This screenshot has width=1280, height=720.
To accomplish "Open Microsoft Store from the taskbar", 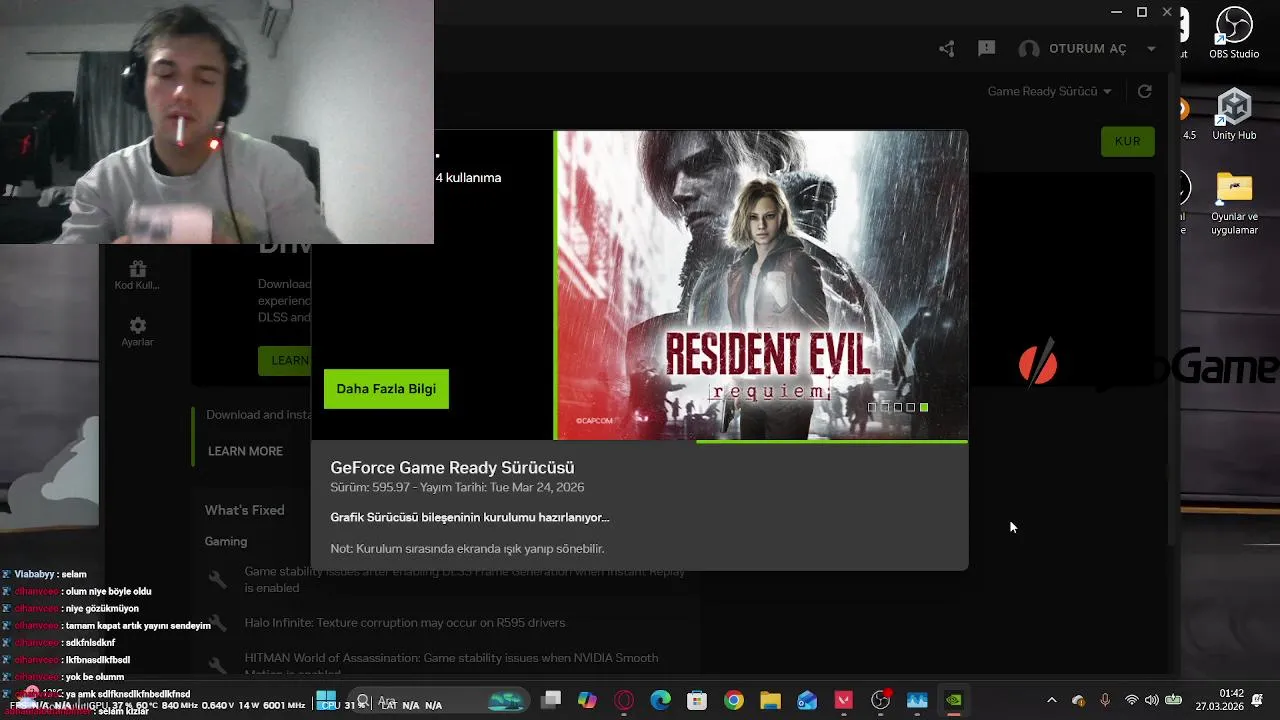I will point(697,701).
